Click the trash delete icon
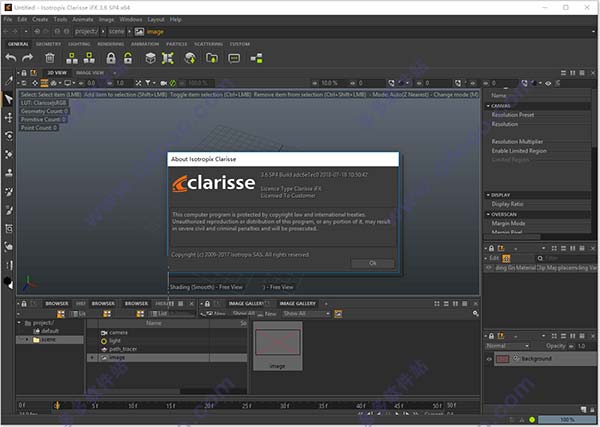 pyautogui.click(x=50, y=58)
